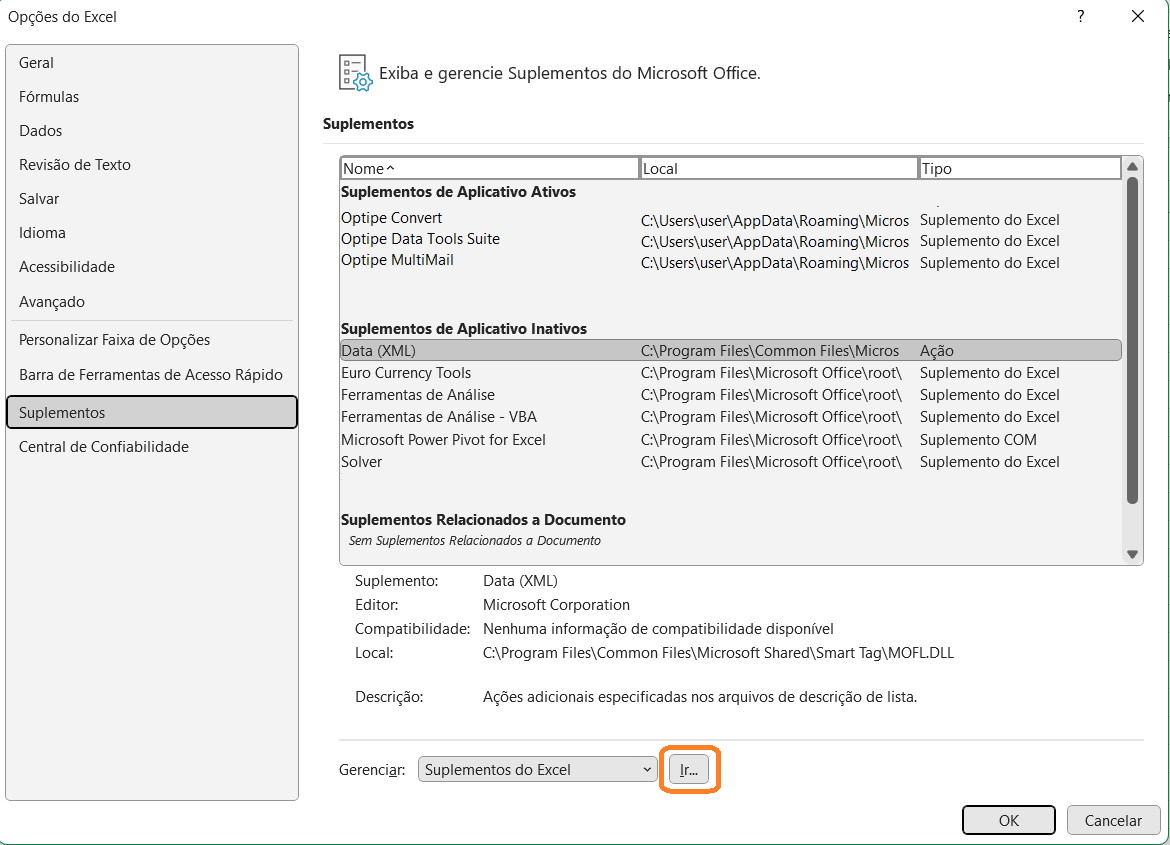Click the Ir... button
Viewport: 1170px width, 845px height.
689,770
